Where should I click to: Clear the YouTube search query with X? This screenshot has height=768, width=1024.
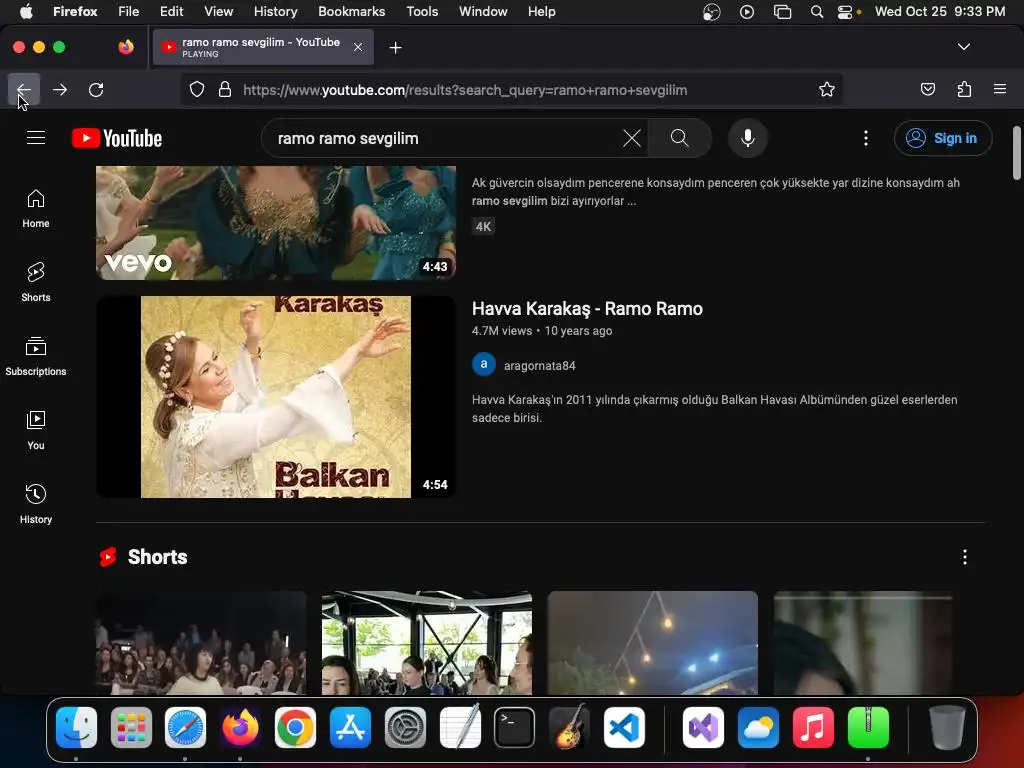click(x=632, y=138)
